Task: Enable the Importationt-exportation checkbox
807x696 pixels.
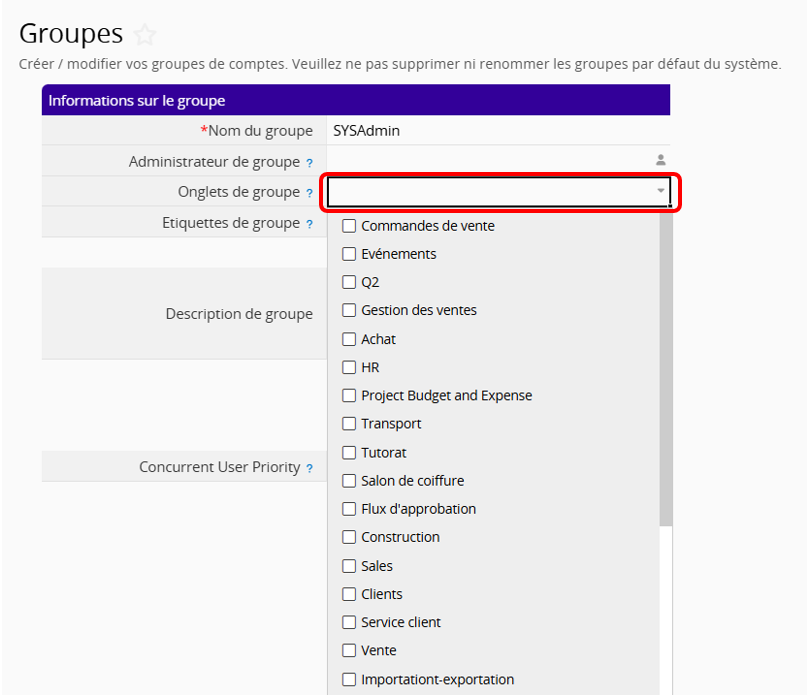Action: pyautogui.click(x=349, y=680)
